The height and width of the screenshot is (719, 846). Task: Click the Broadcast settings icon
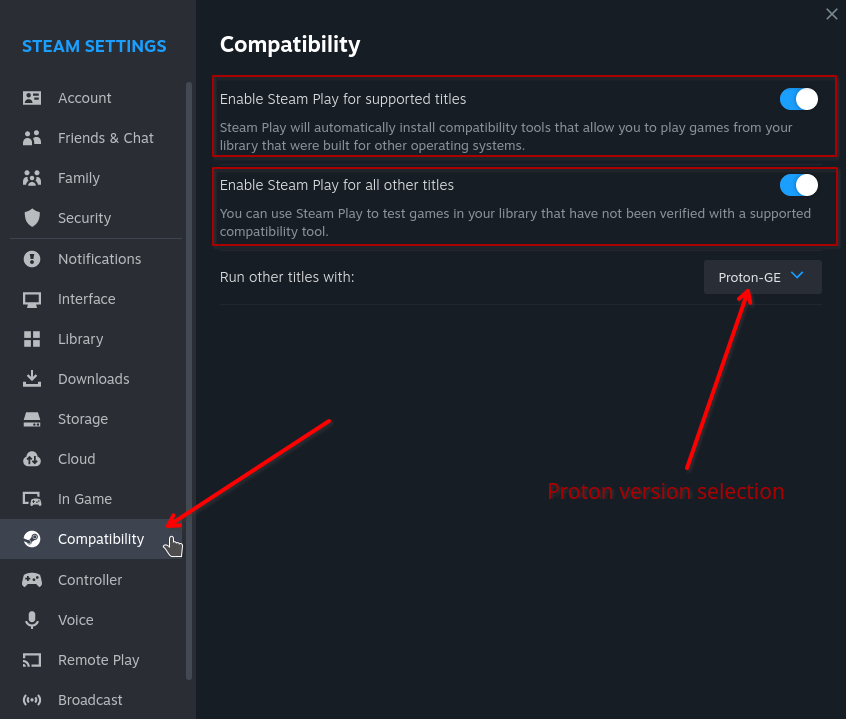pyautogui.click(x=33, y=700)
